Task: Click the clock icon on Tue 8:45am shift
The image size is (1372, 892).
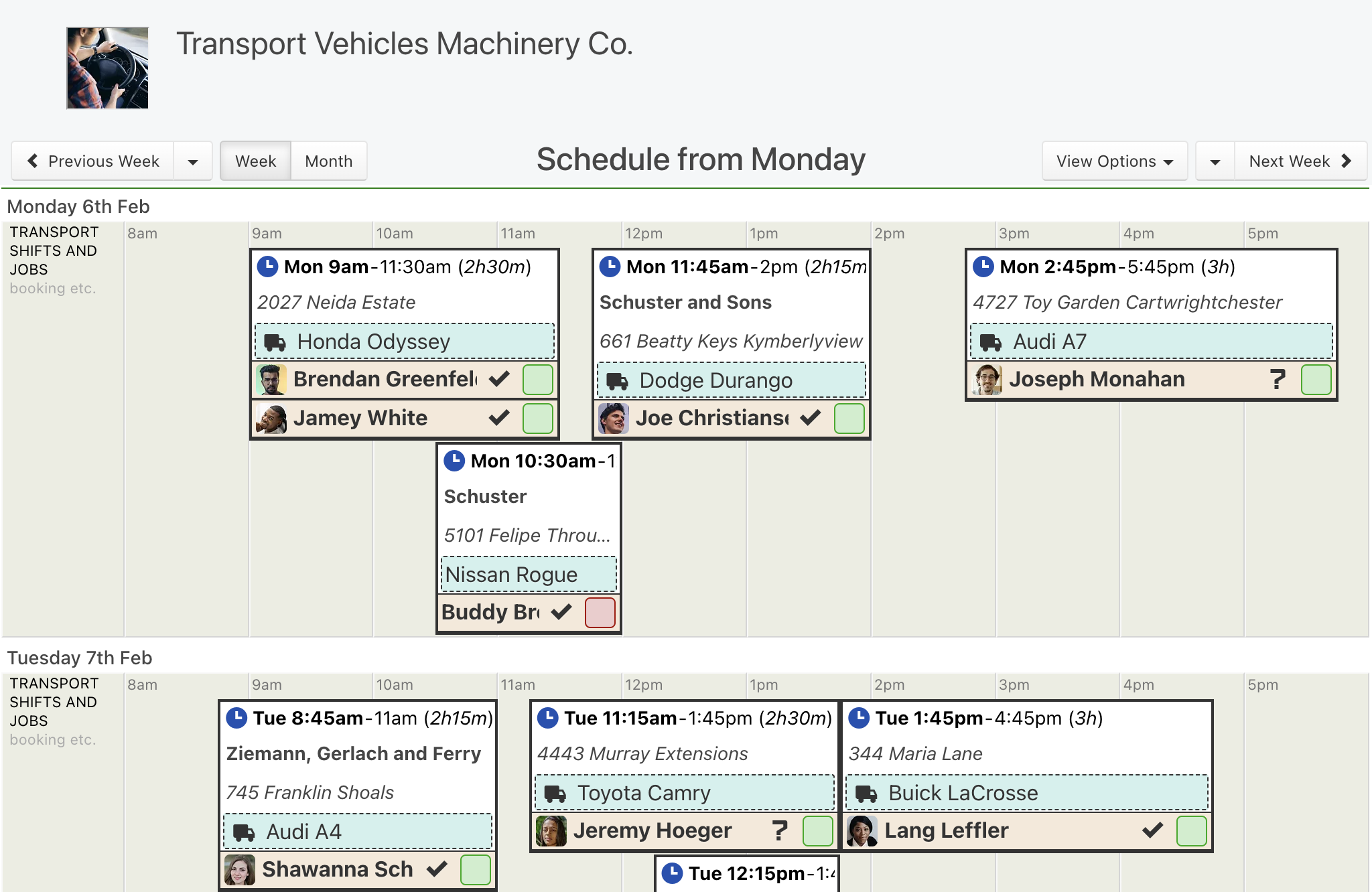Action: pos(236,718)
